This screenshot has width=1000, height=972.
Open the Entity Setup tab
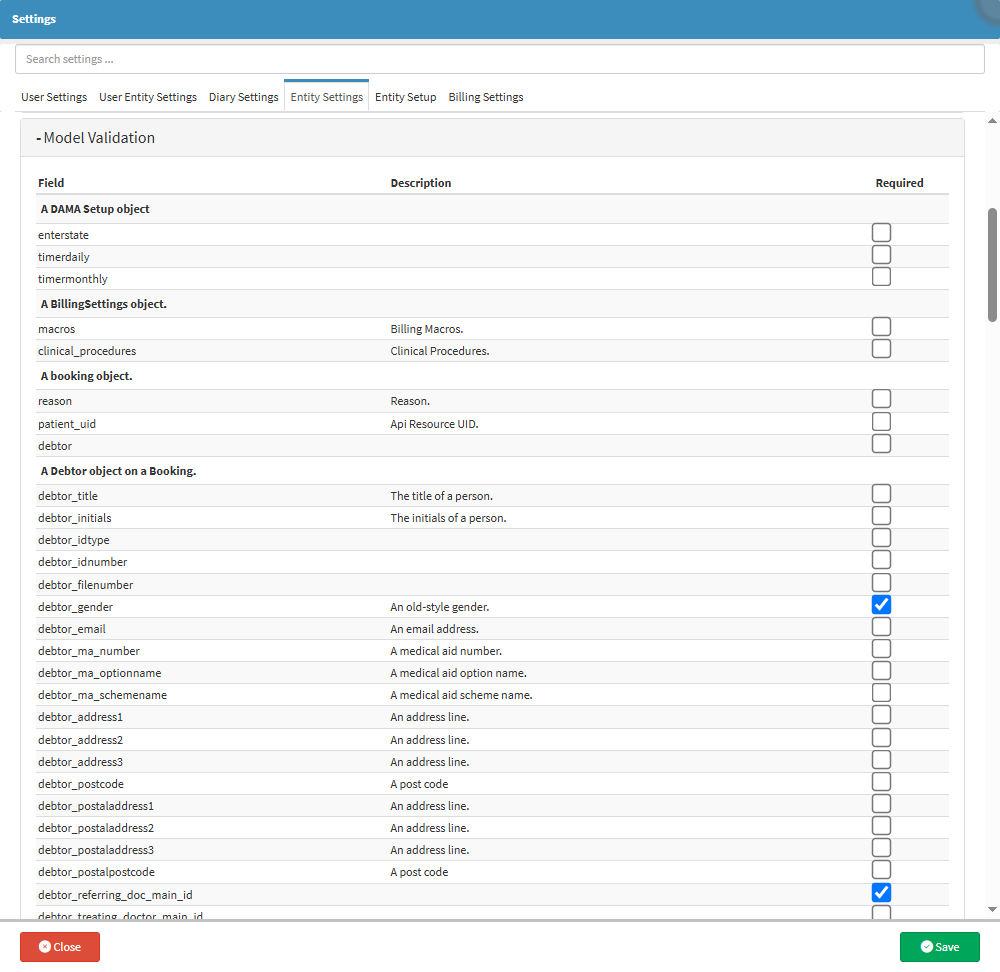[405, 97]
